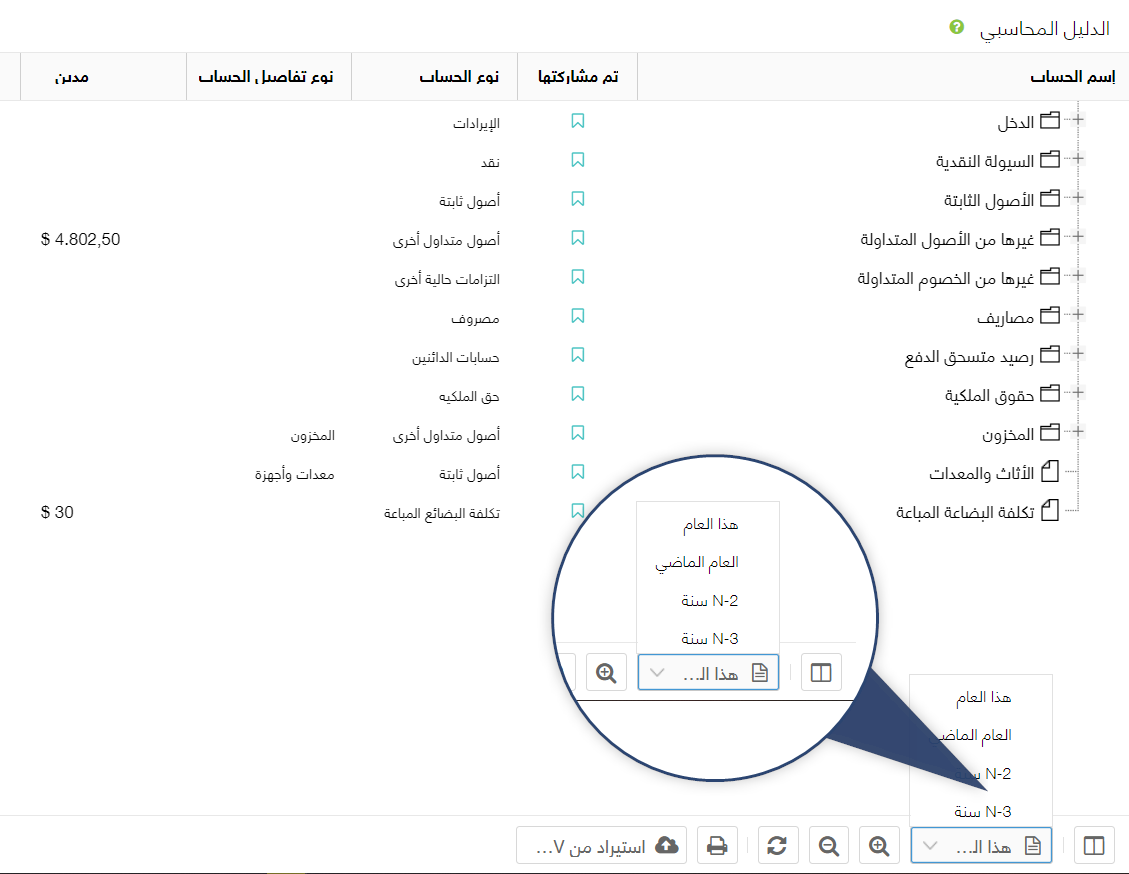Viewport: 1129px width, 874px height.
Task: Click the التزامات حالية أخرى type cell
Action: tap(447, 279)
